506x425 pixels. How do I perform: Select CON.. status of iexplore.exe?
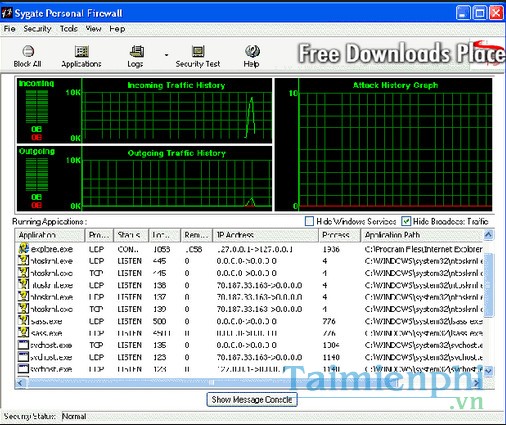128,249
